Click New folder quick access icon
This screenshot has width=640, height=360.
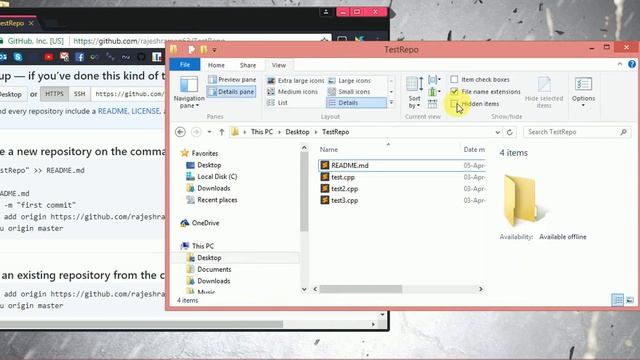point(203,50)
